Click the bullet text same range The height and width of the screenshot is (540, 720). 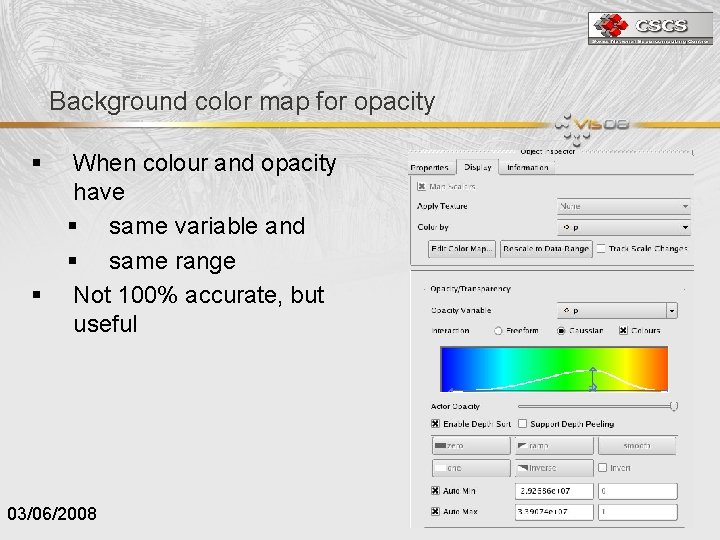click(x=172, y=262)
